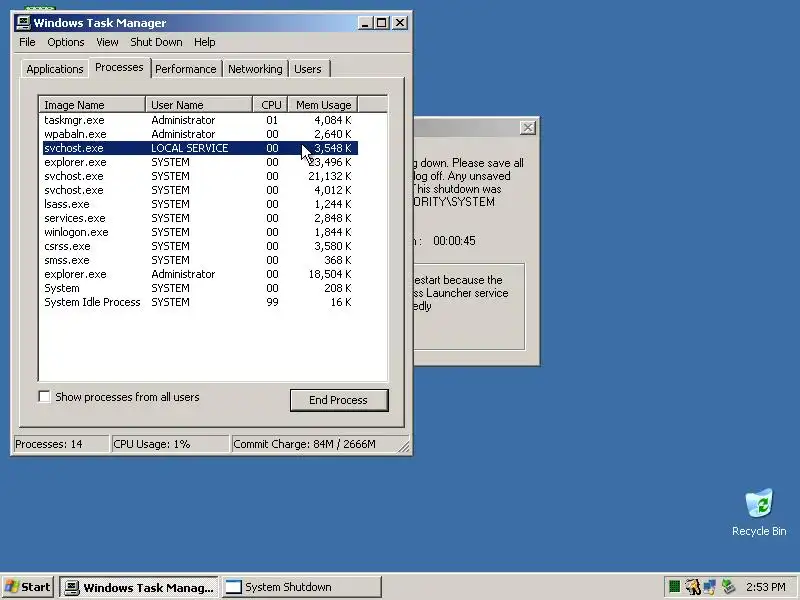The height and width of the screenshot is (600, 800).
Task: Close the System Shutdown dialog
Action: pyautogui.click(x=528, y=128)
